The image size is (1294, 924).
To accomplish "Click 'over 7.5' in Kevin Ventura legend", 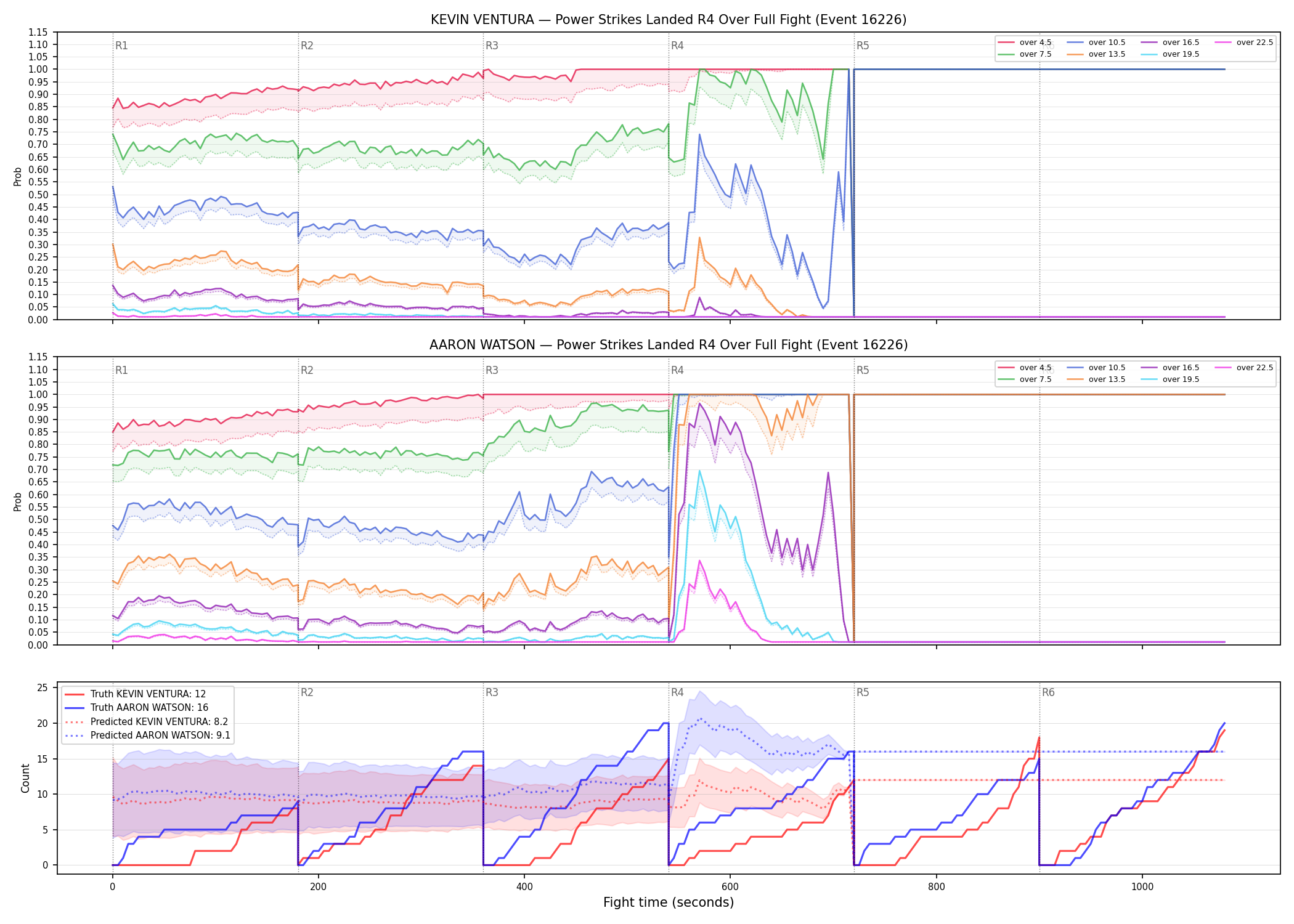I will (x=1035, y=54).
